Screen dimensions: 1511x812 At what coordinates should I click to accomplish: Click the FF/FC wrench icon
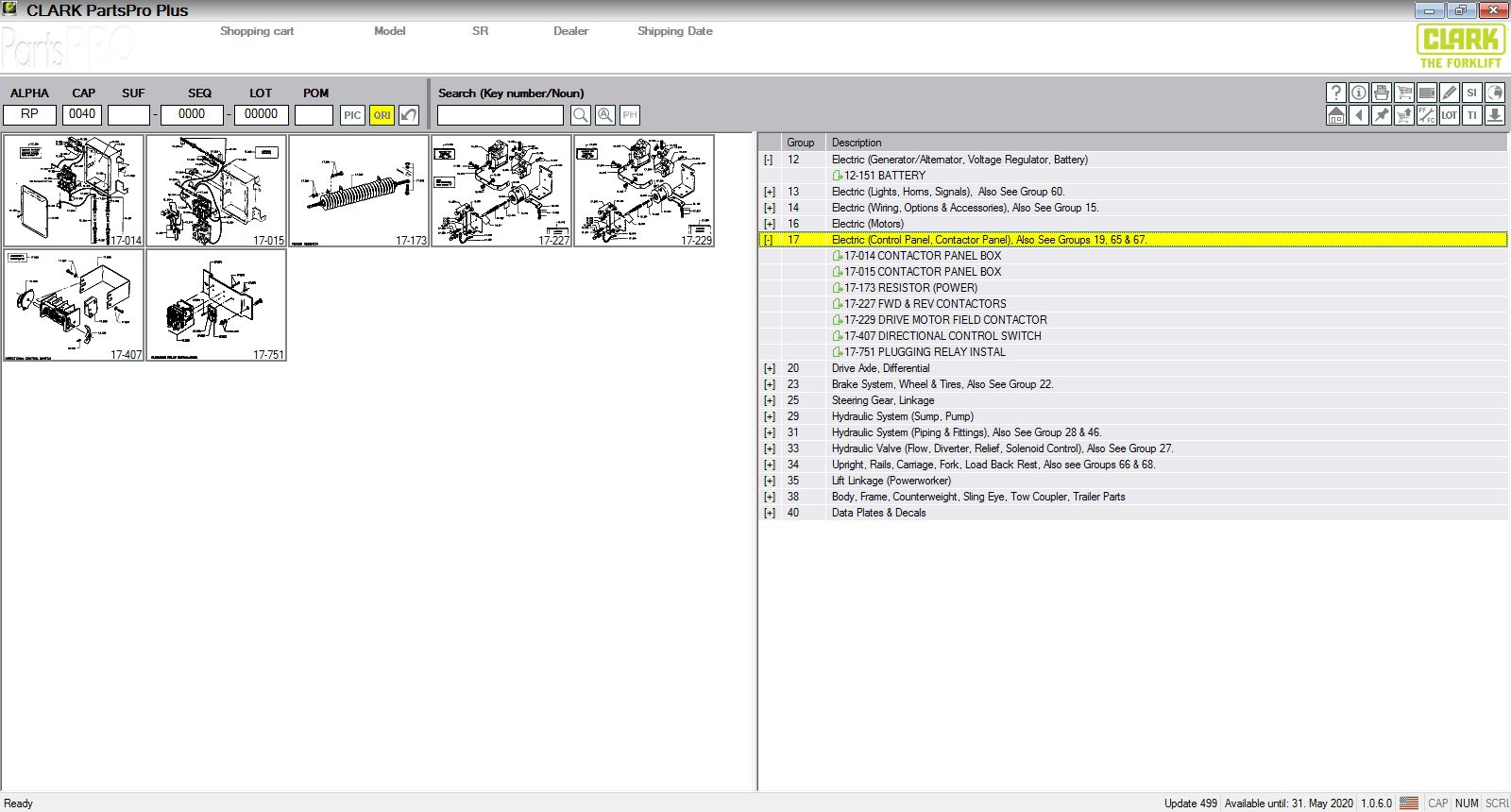1427,115
